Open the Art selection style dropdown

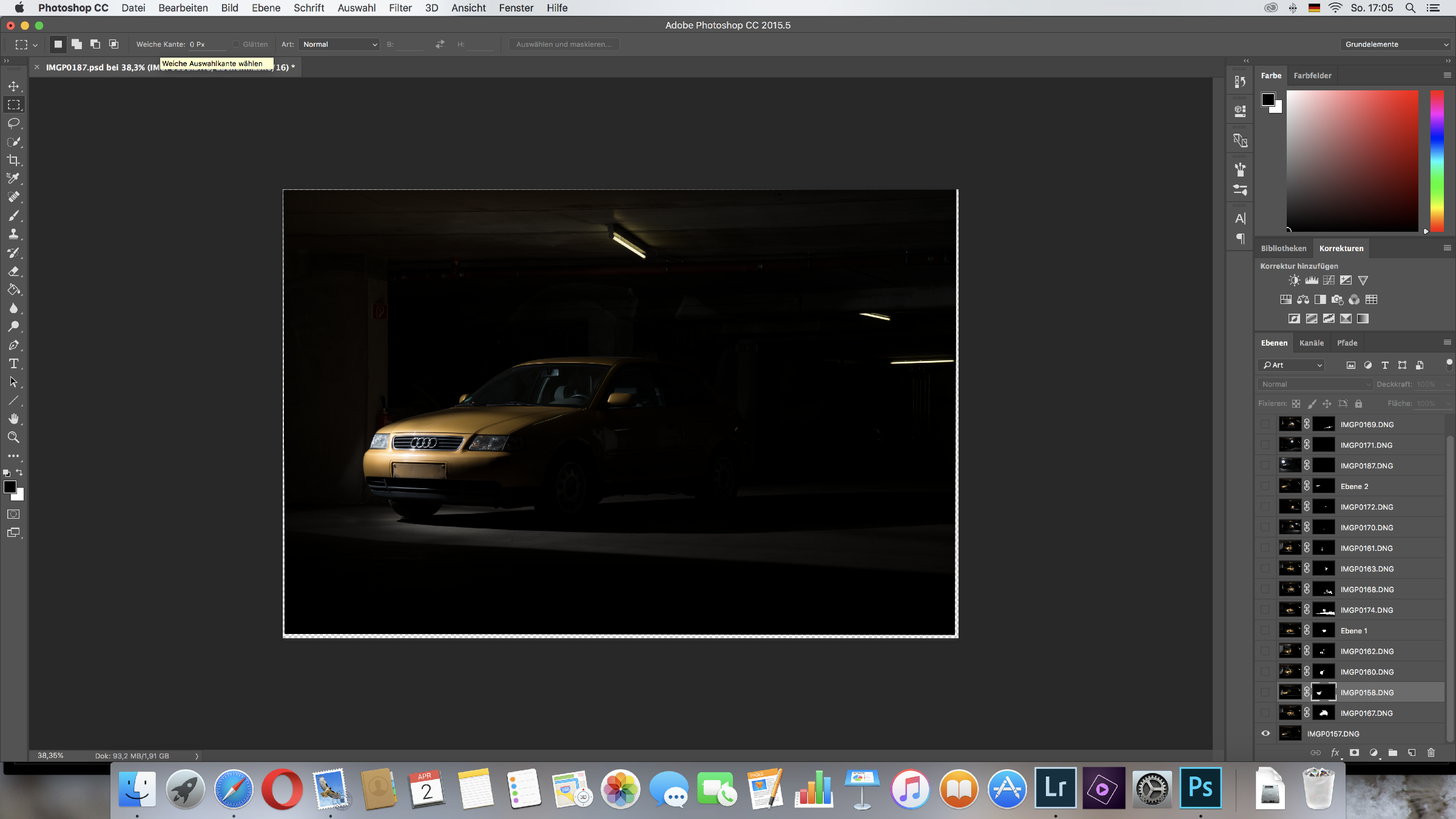(340, 44)
